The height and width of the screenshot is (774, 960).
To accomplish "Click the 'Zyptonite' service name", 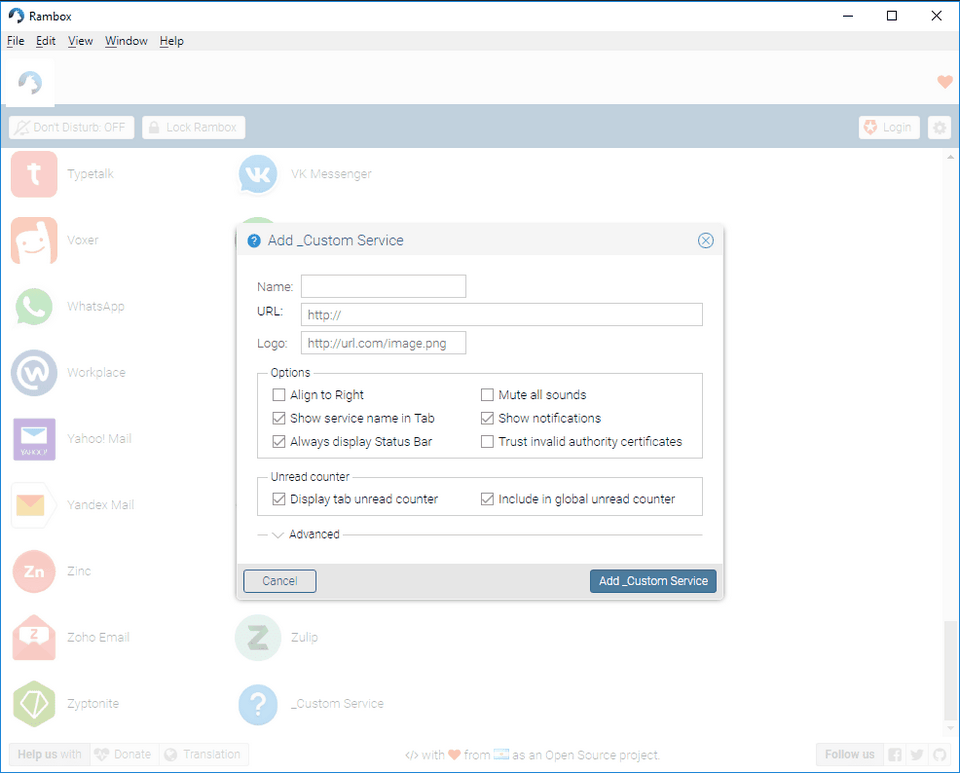I will click(x=93, y=704).
